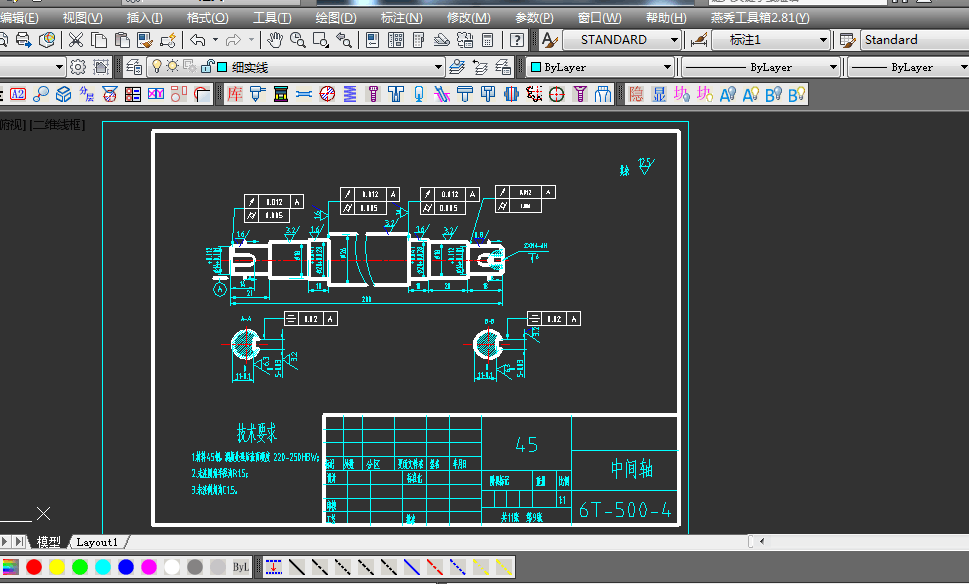This screenshot has width=969, height=584.
Task: Click the Zoom Window icon
Action: (x=321, y=40)
